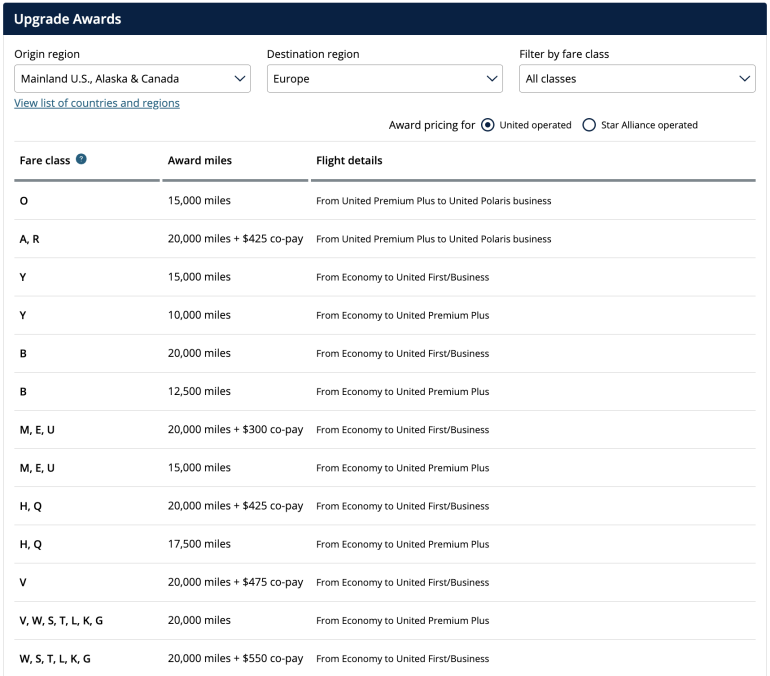The width and height of the screenshot is (770, 676).
Task: Select Star Alliance operated pricing option
Action: [x=589, y=125]
